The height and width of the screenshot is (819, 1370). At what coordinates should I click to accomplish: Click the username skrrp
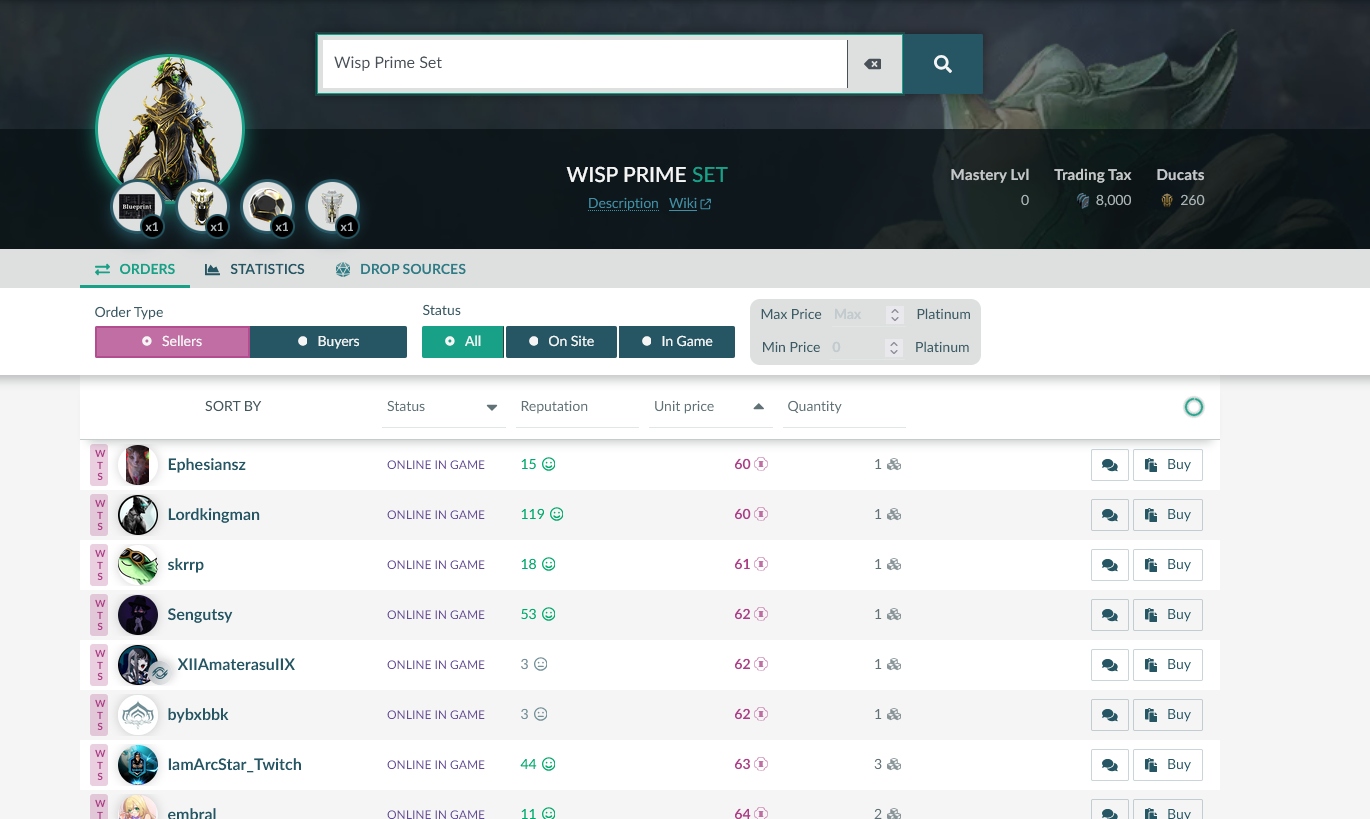pyautogui.click(x=186, y=565)
